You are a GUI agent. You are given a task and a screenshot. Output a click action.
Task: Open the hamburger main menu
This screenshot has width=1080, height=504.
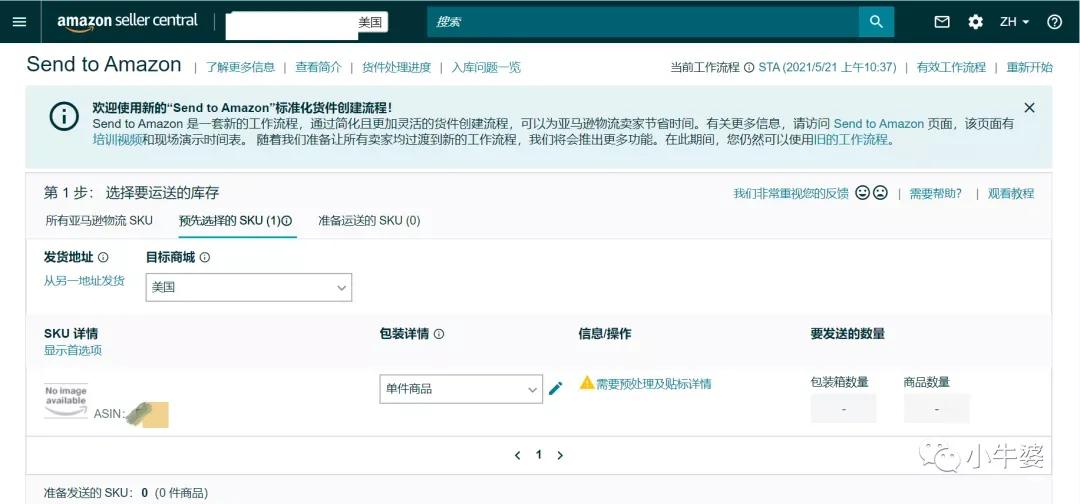pyautogui.click(x=19, y=21)
